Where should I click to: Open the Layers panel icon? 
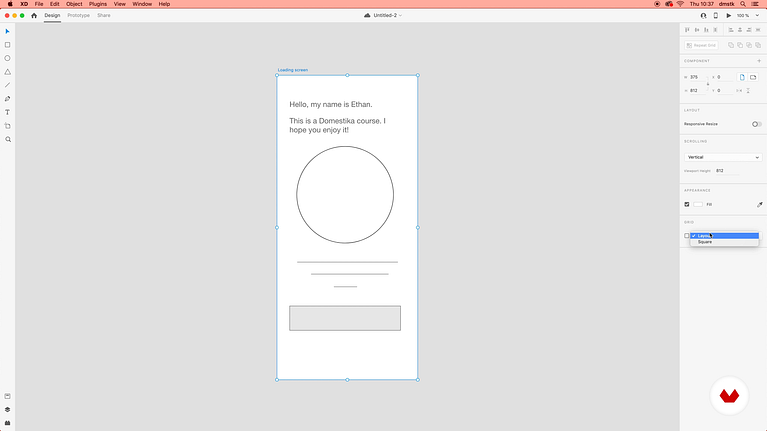point(7,409)
